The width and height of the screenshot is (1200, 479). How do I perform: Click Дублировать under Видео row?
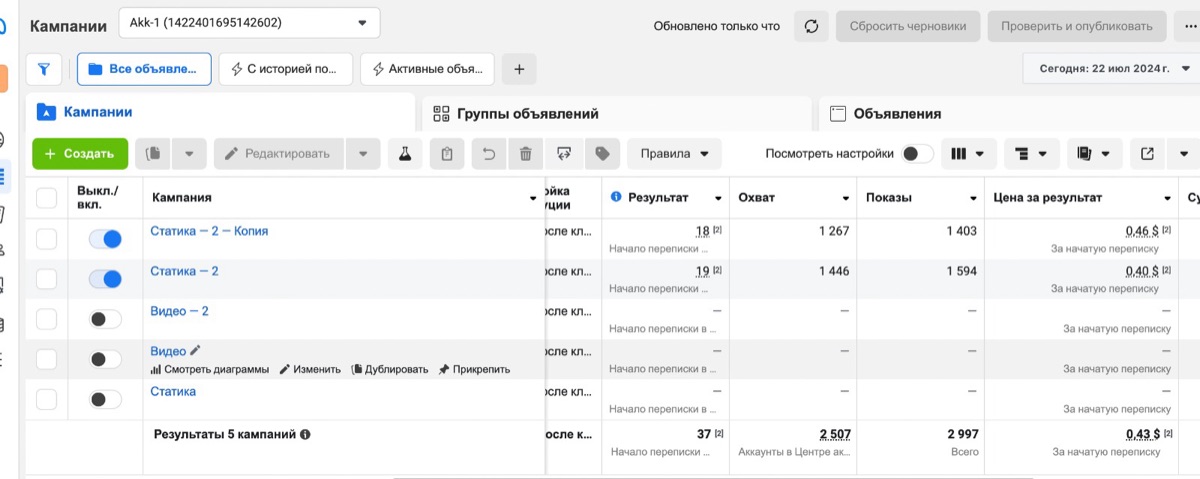pos(389,369)
